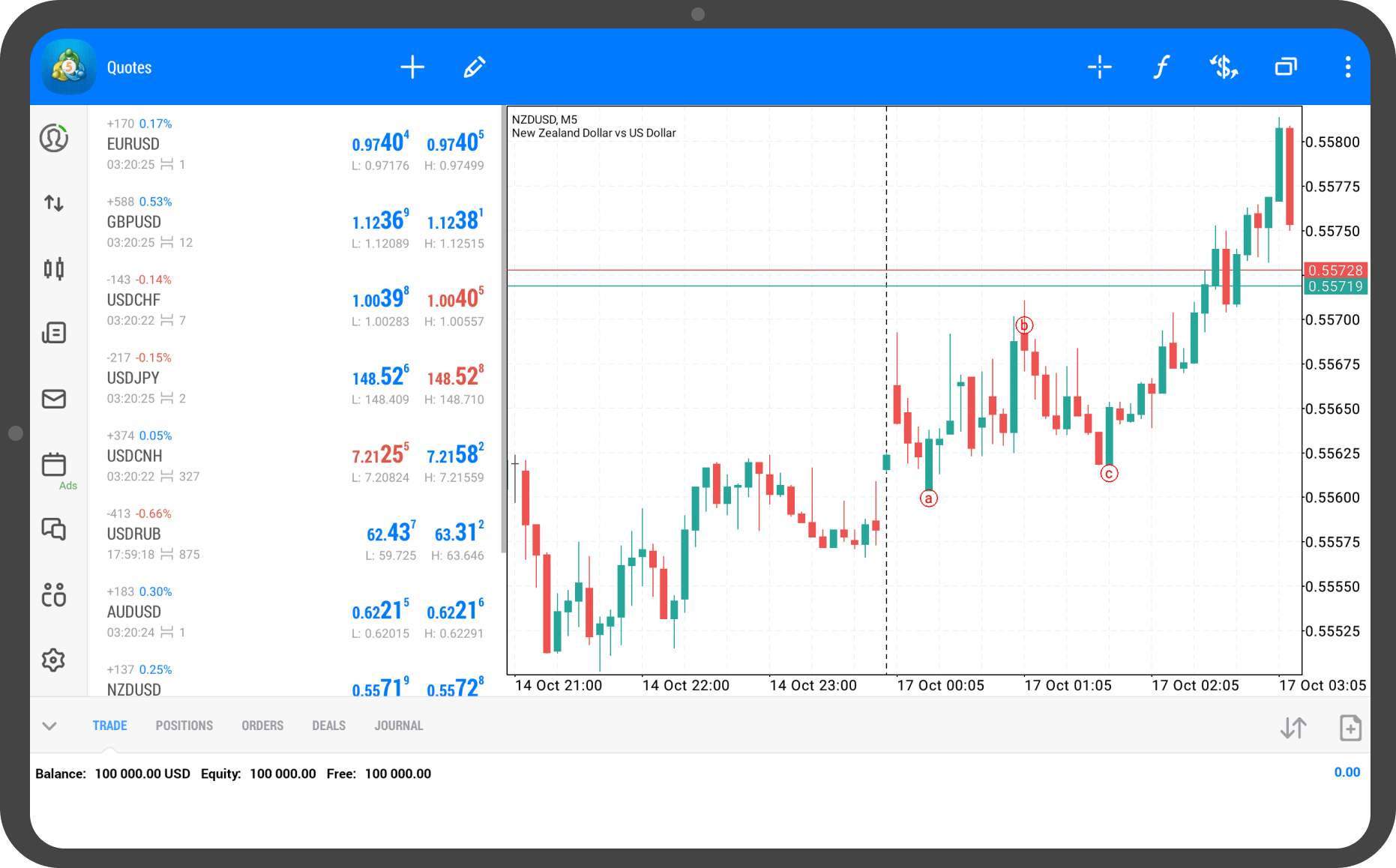This screenshot has width=1396, height=868.
Task: Click the sort arrows in trade panel
Action: tap(1293, 728)
